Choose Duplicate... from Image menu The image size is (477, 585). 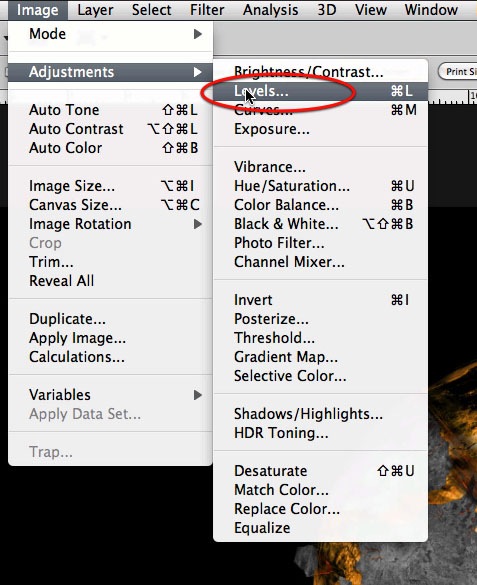pos(110,319)
